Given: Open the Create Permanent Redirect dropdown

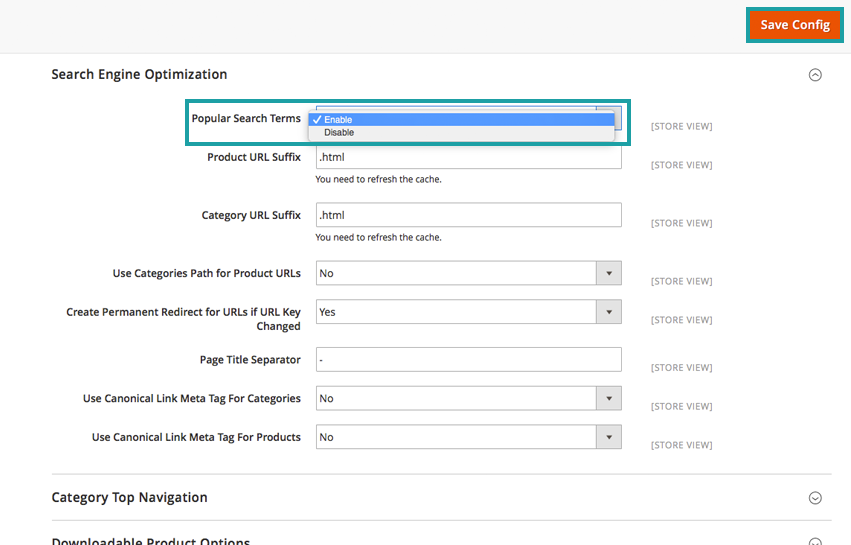Looking at the screenshot, I should pos(468,312).
